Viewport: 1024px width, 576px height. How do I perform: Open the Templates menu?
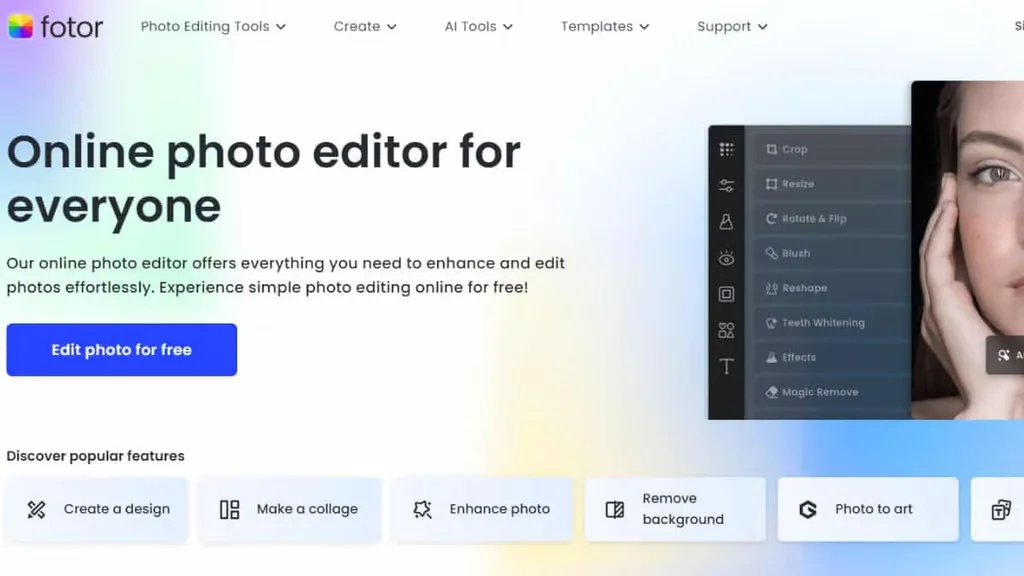pos(604,27)
